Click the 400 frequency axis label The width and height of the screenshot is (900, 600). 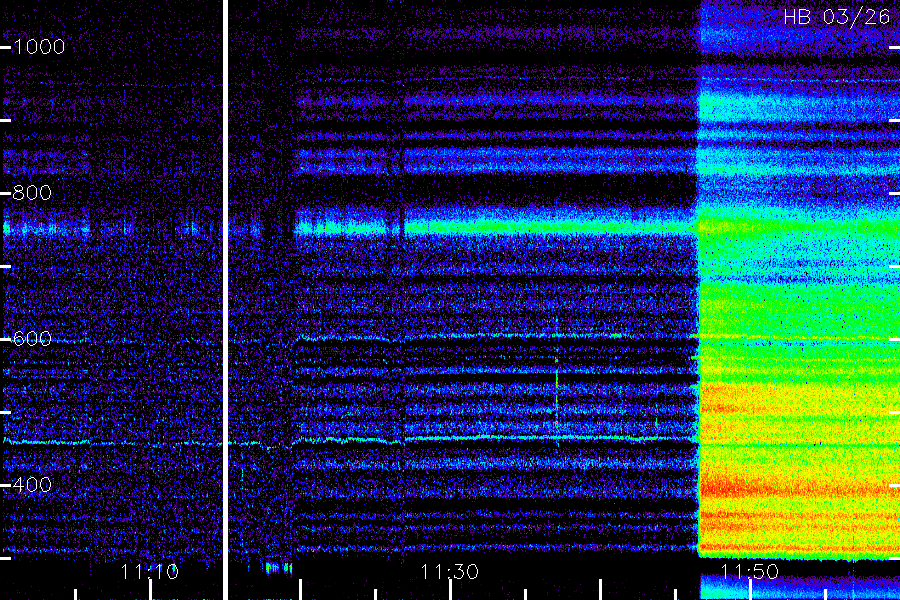click(x=32, y=484)
